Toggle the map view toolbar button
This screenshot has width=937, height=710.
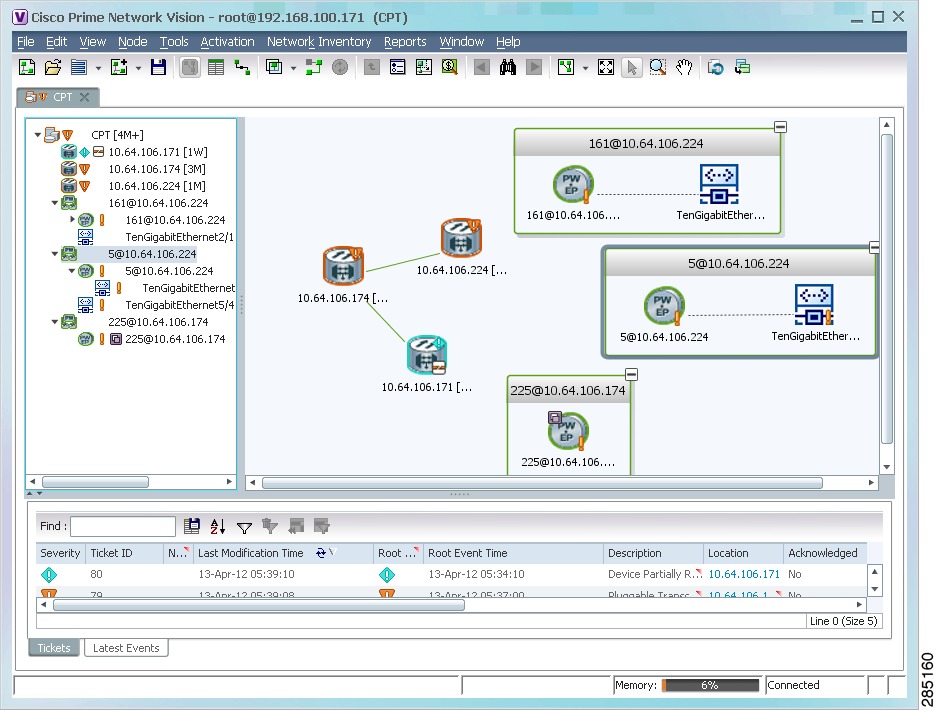click(190, 67)
